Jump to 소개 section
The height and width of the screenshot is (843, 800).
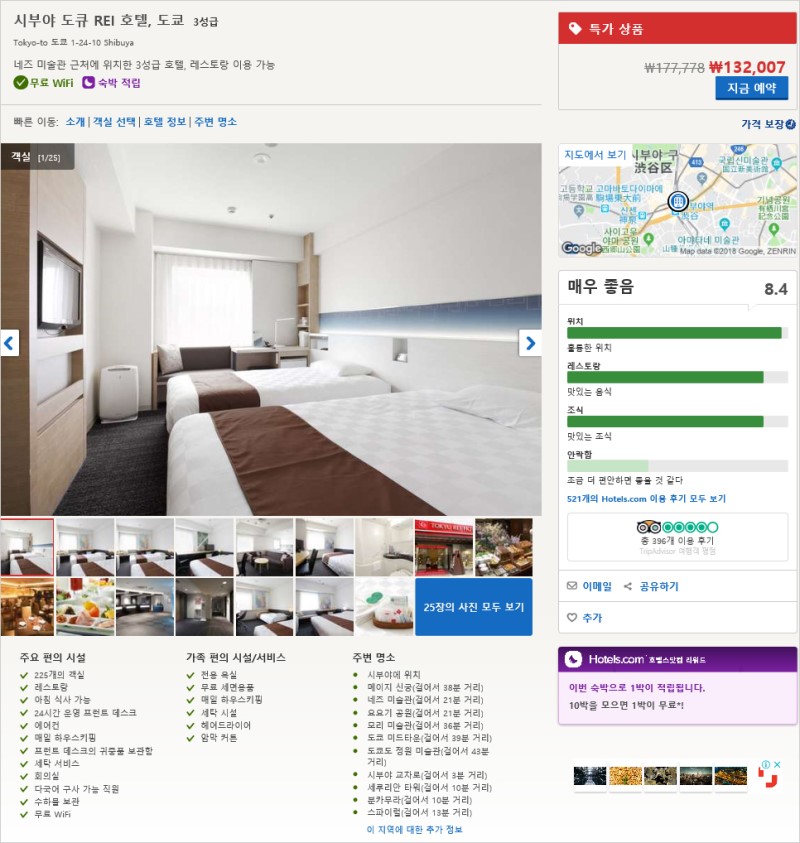tap(75, 122)
